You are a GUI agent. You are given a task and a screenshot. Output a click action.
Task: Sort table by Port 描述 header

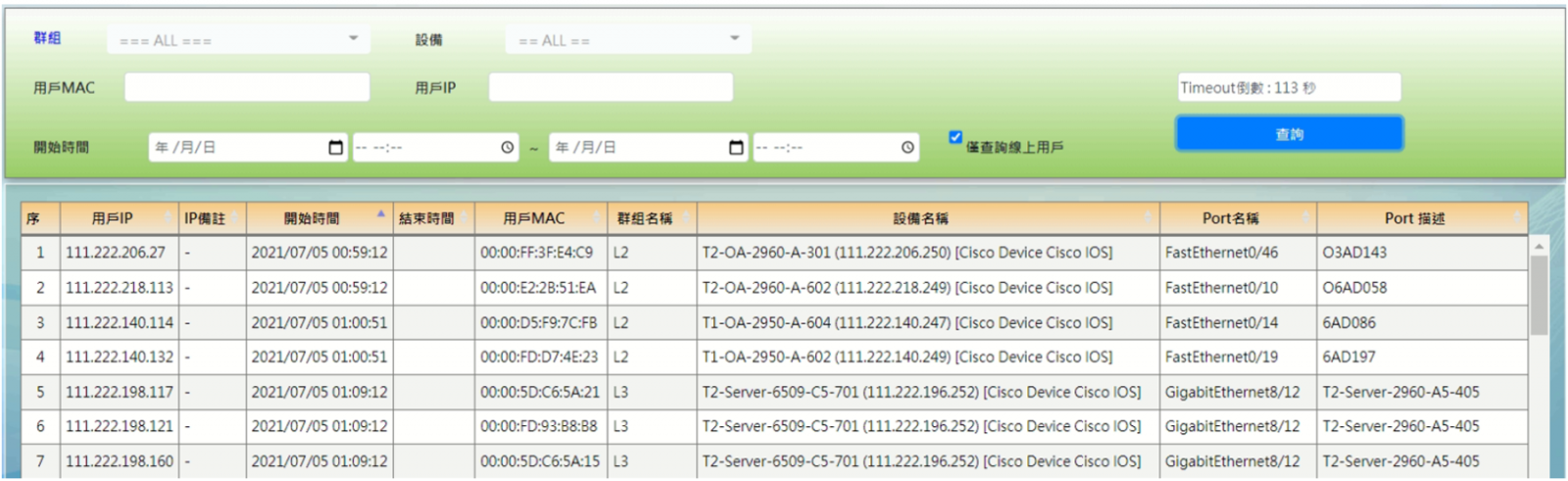[x=1413, y=218]
